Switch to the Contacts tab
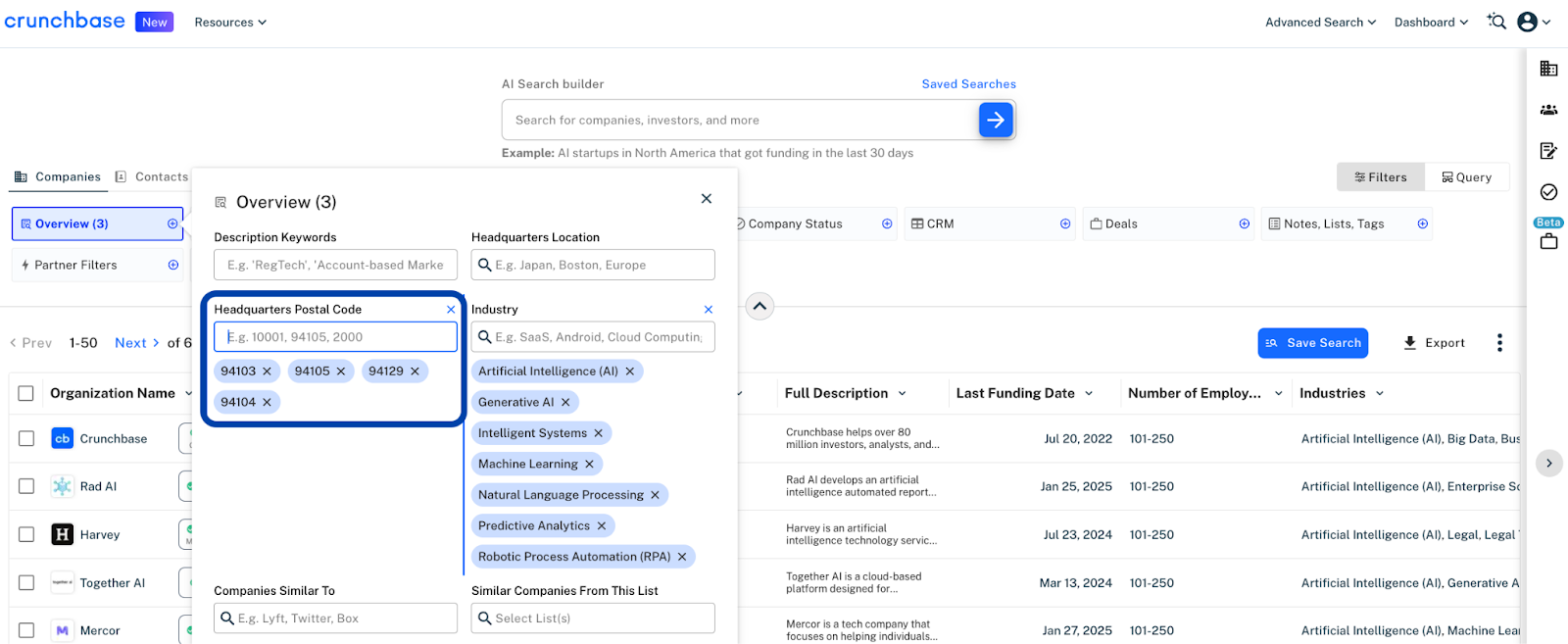 click(152, 177)
